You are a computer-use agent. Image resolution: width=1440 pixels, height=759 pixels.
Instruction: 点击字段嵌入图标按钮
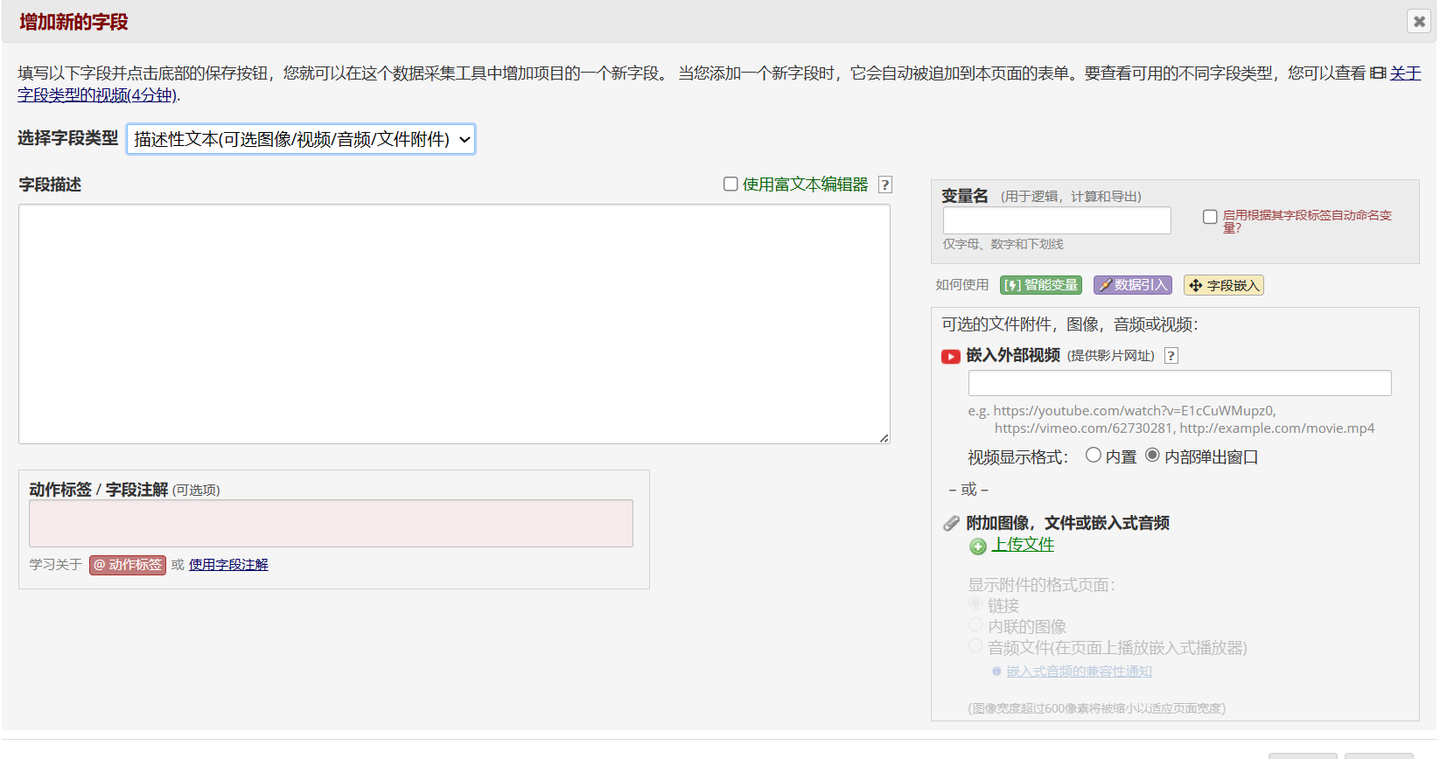[1222, 284]
